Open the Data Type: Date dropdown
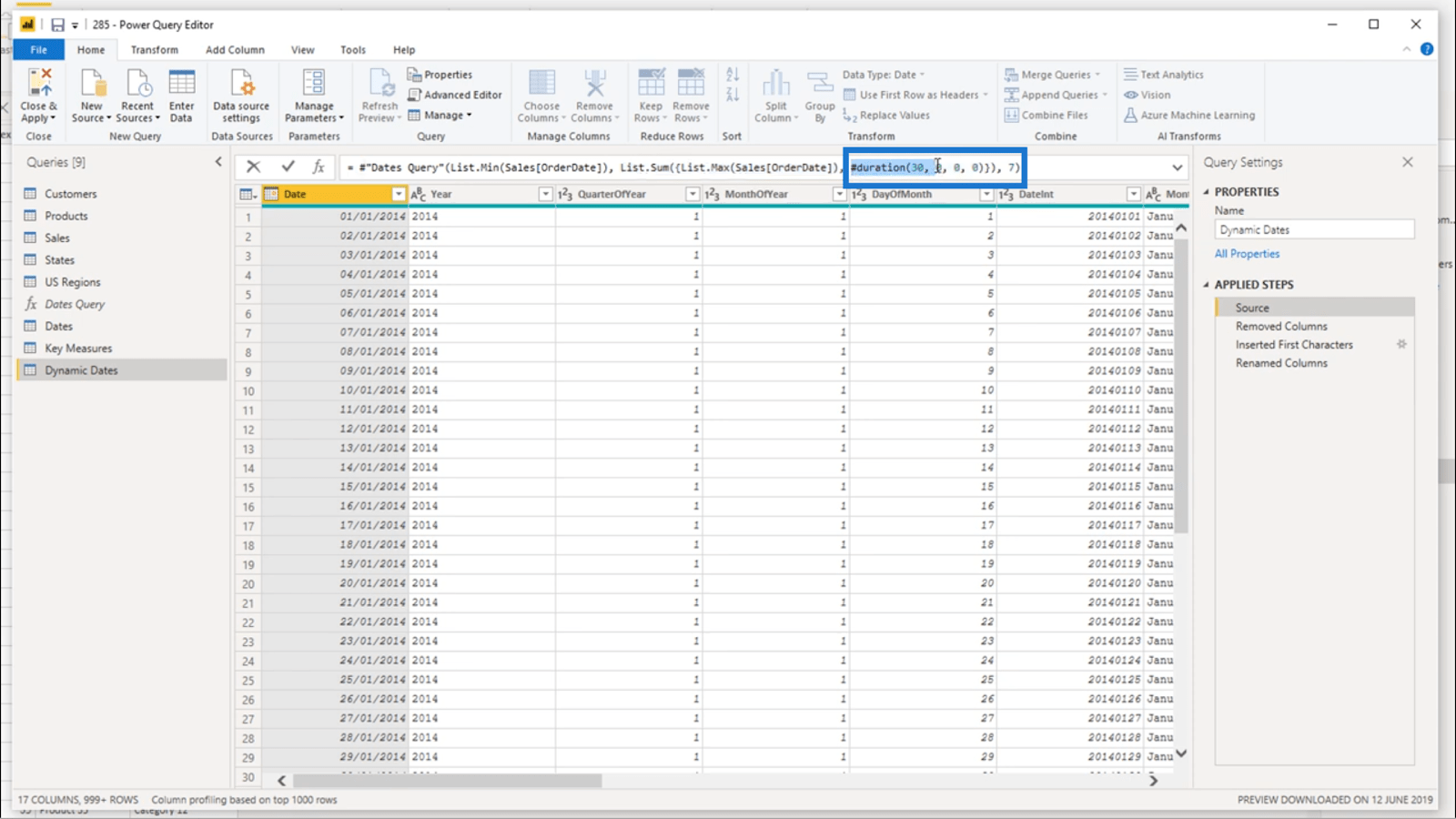Image resolution: width=1456 pixels, height=819 pixels. (883, 75)
